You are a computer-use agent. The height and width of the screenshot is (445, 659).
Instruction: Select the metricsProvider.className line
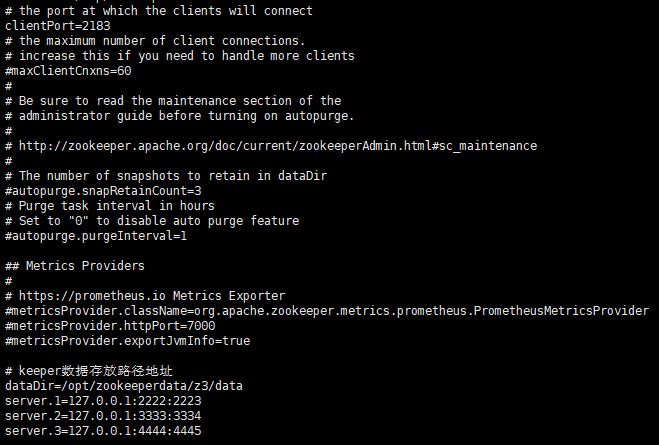327,311
